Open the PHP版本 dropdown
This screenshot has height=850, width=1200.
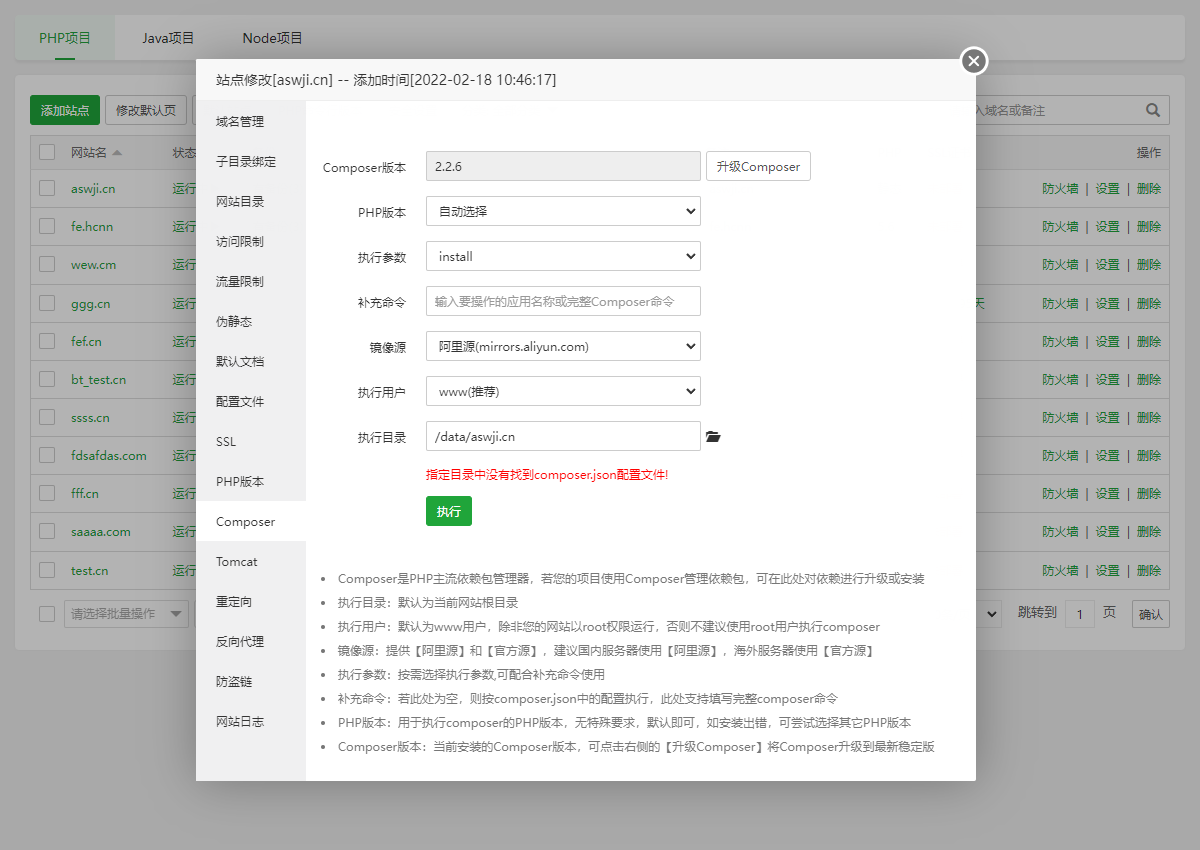(x=563, y=211)
